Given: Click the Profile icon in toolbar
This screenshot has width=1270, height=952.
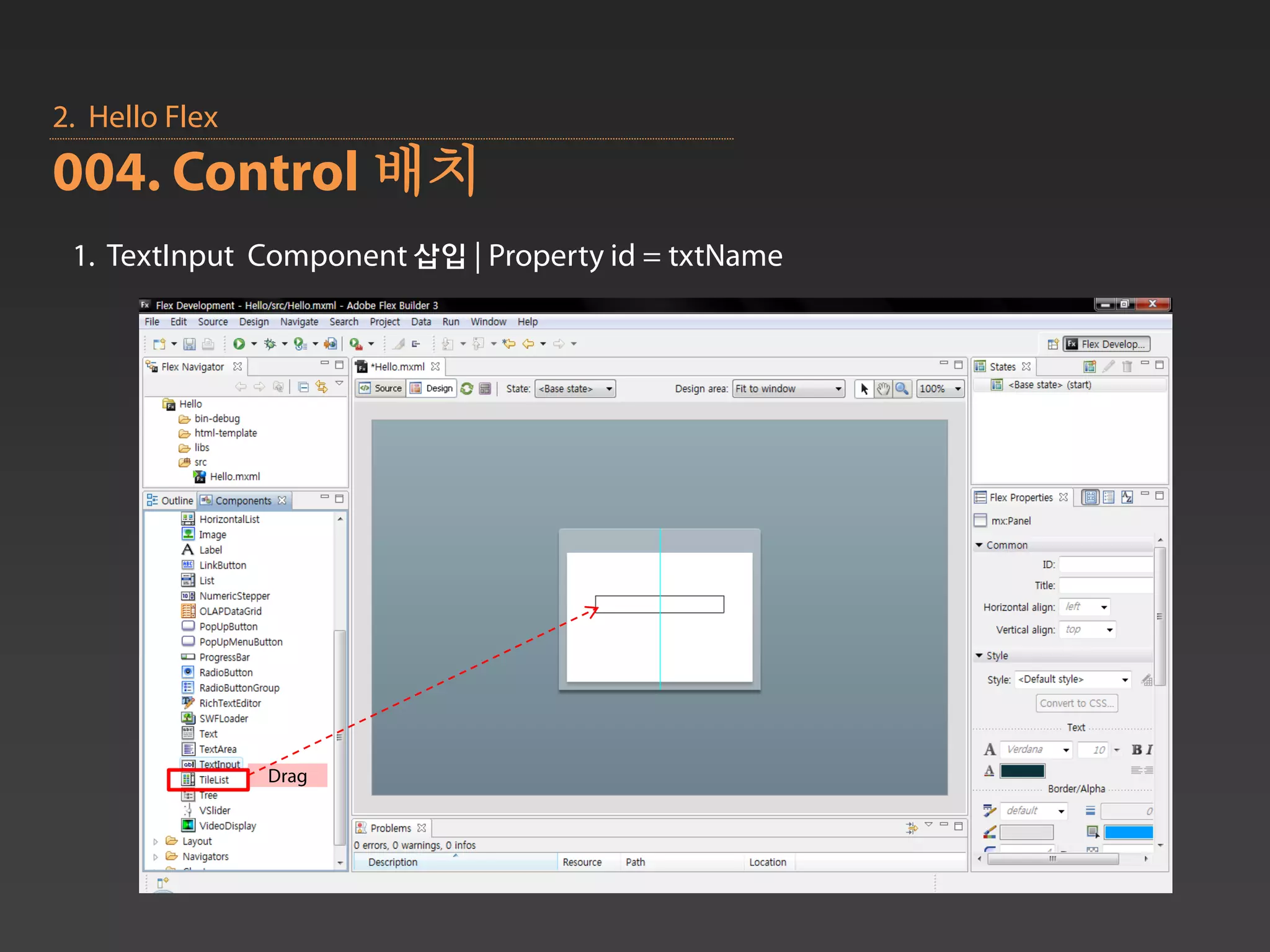Looking at the screenshot, I should tap(300, 343).
